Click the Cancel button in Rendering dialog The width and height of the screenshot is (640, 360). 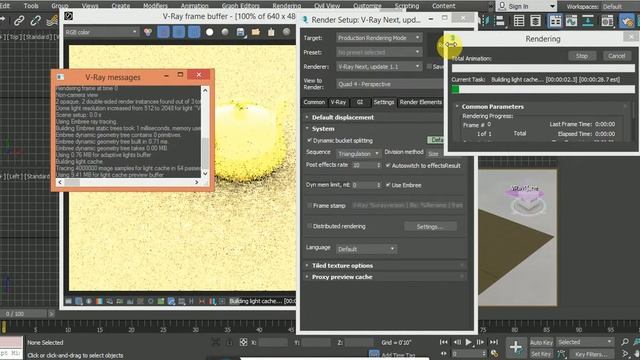(x=616, y=56)
